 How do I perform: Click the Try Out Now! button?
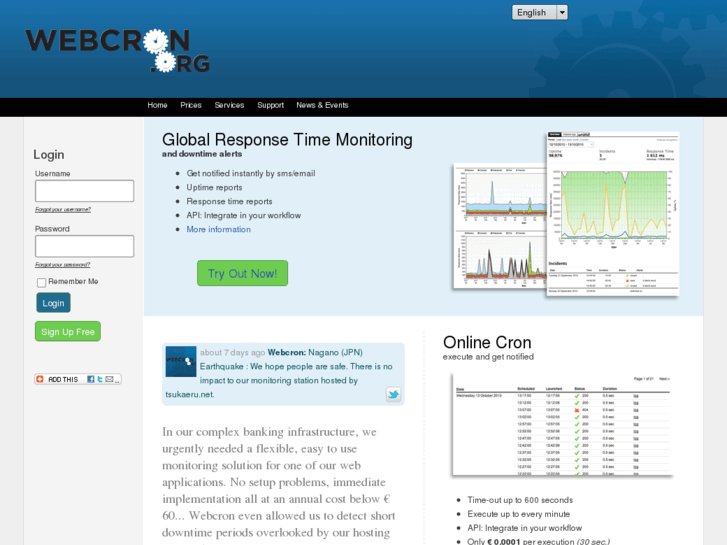[x=242, y=273]
